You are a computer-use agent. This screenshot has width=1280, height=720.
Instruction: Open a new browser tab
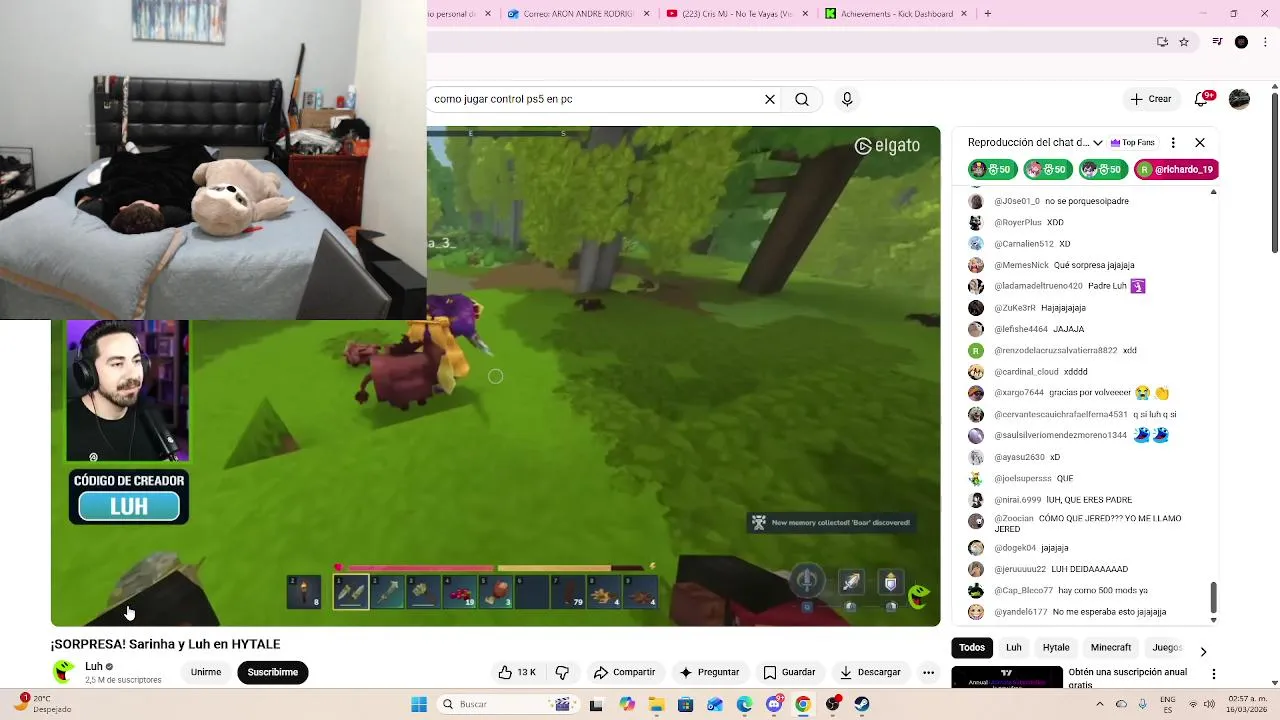[x=988, y=14]
